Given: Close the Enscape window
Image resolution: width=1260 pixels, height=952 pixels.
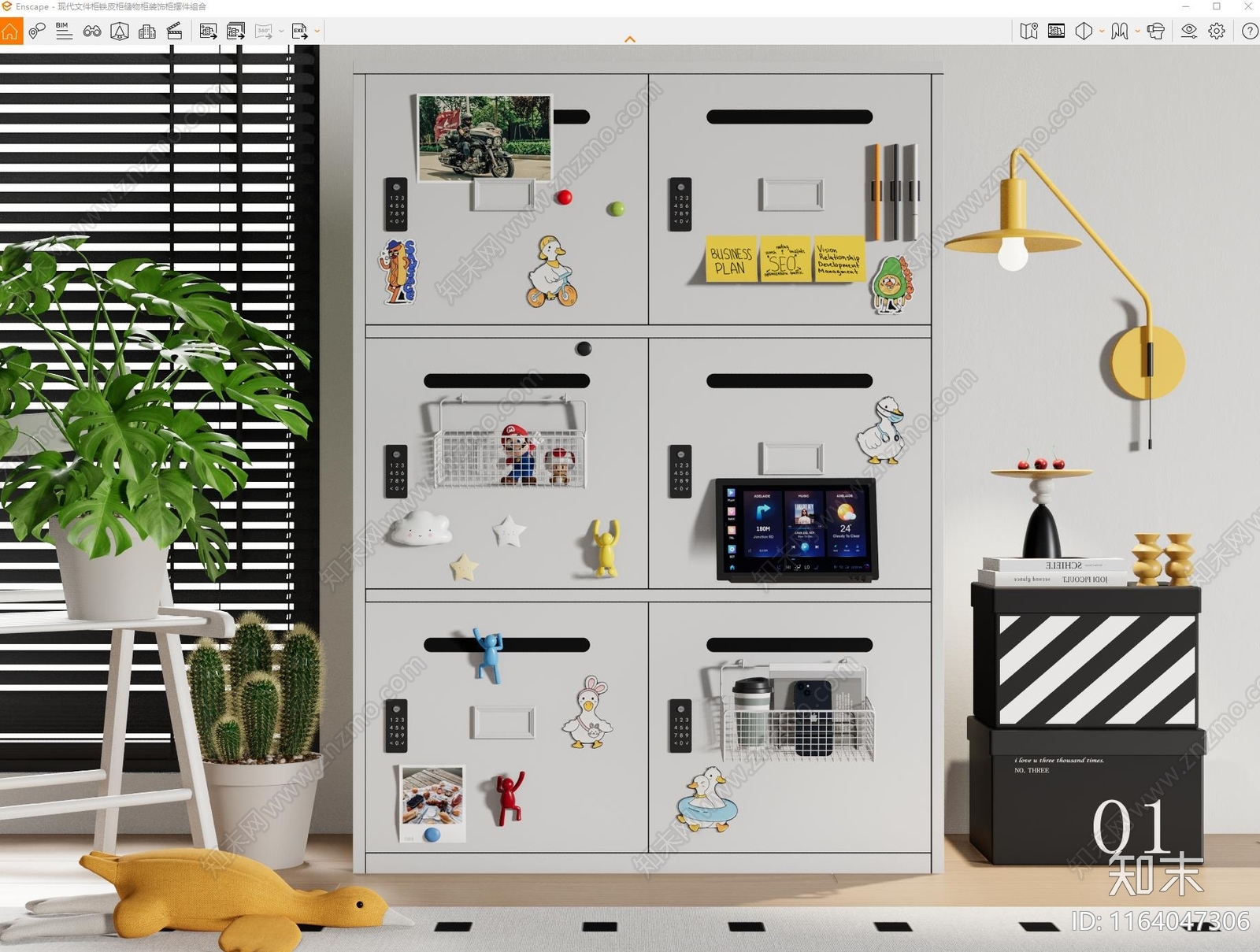Looking at the screenshot, I should pos(1248,6).
